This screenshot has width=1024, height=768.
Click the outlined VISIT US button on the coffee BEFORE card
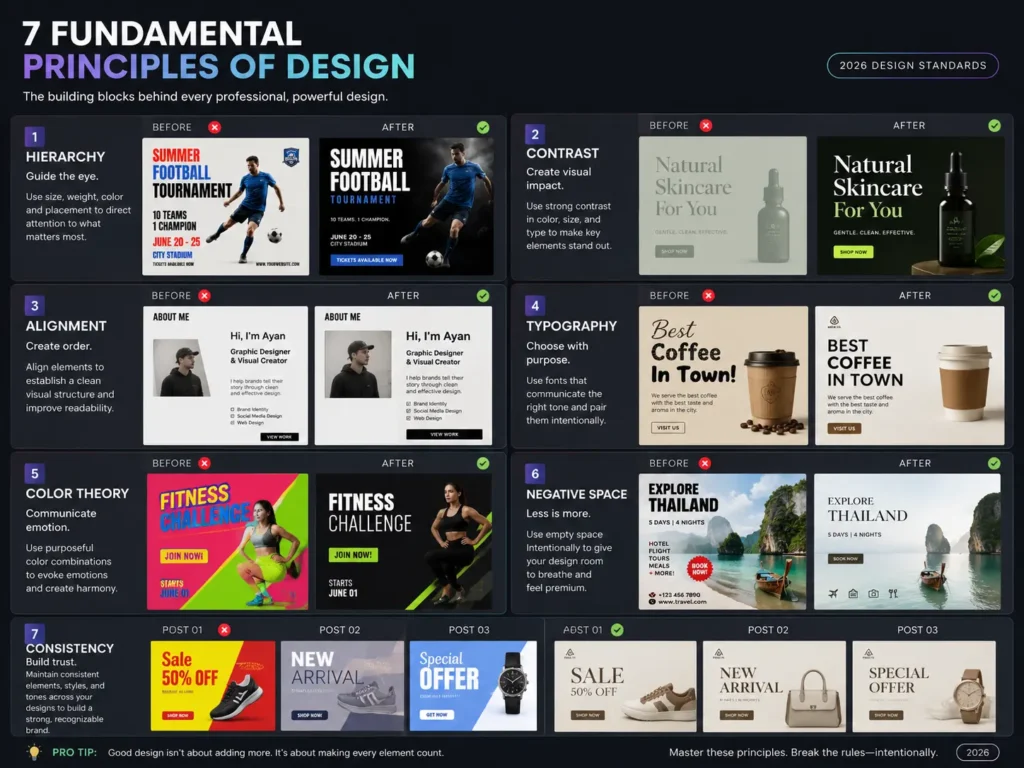(x=667, y=428)
